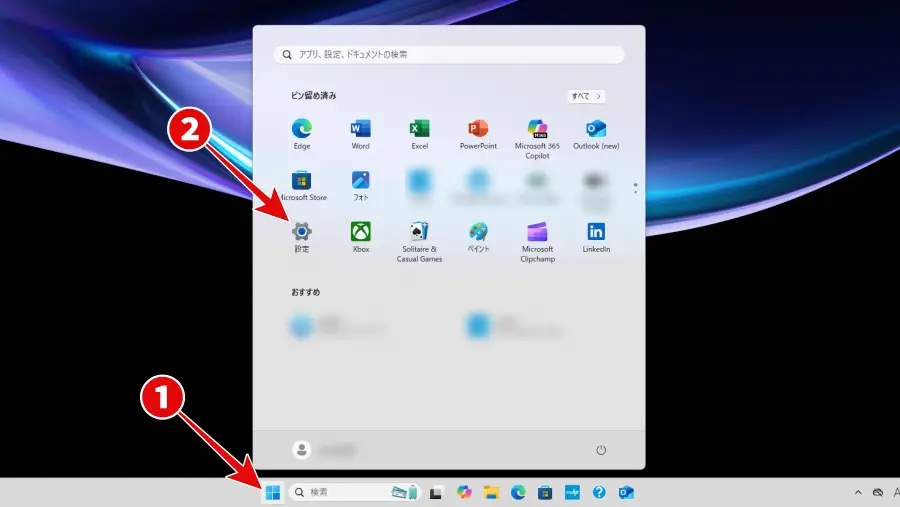Viewport: 900px width, 507px height.
Task: Open Edge from the taskbar
Action: [518, 492]
